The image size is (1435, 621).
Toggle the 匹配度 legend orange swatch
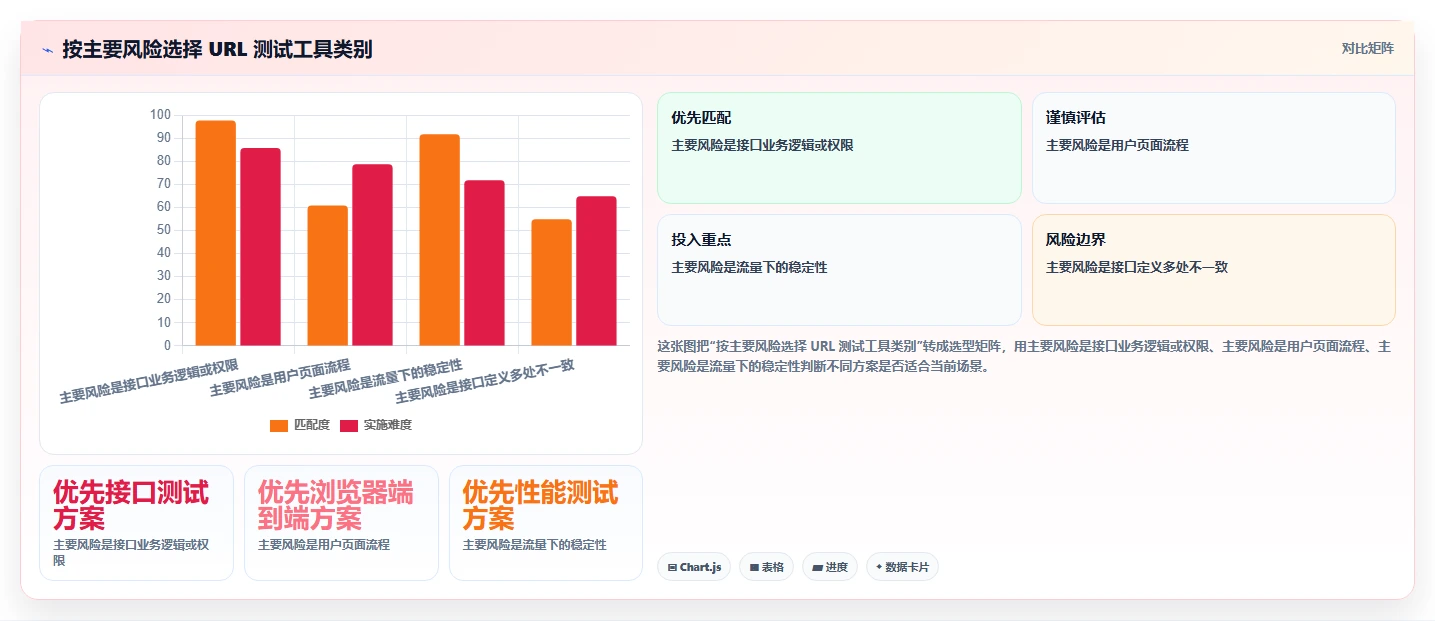(279, 426)
